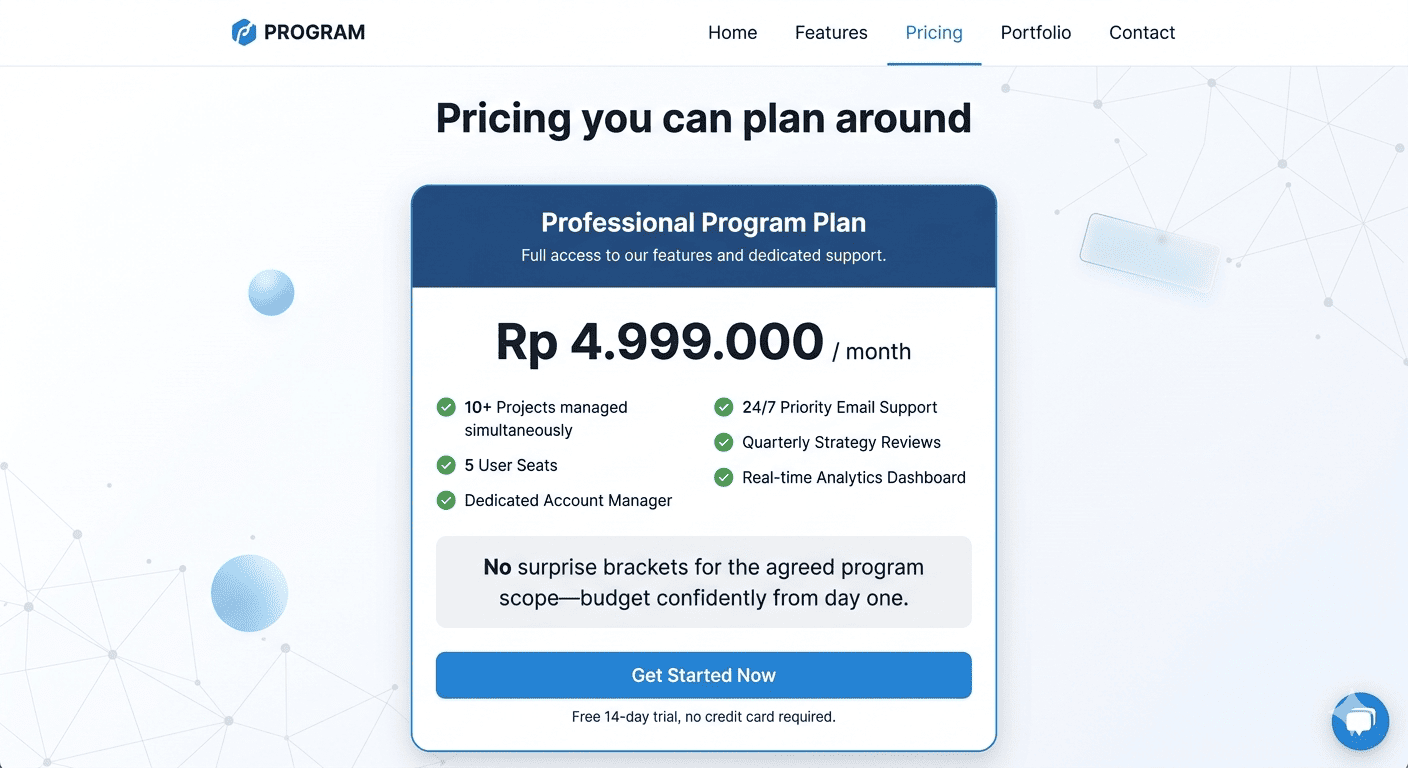Click checkmark beside 5 User Seats
This screenshot has width=1408, height=768.
click(446, 465)
